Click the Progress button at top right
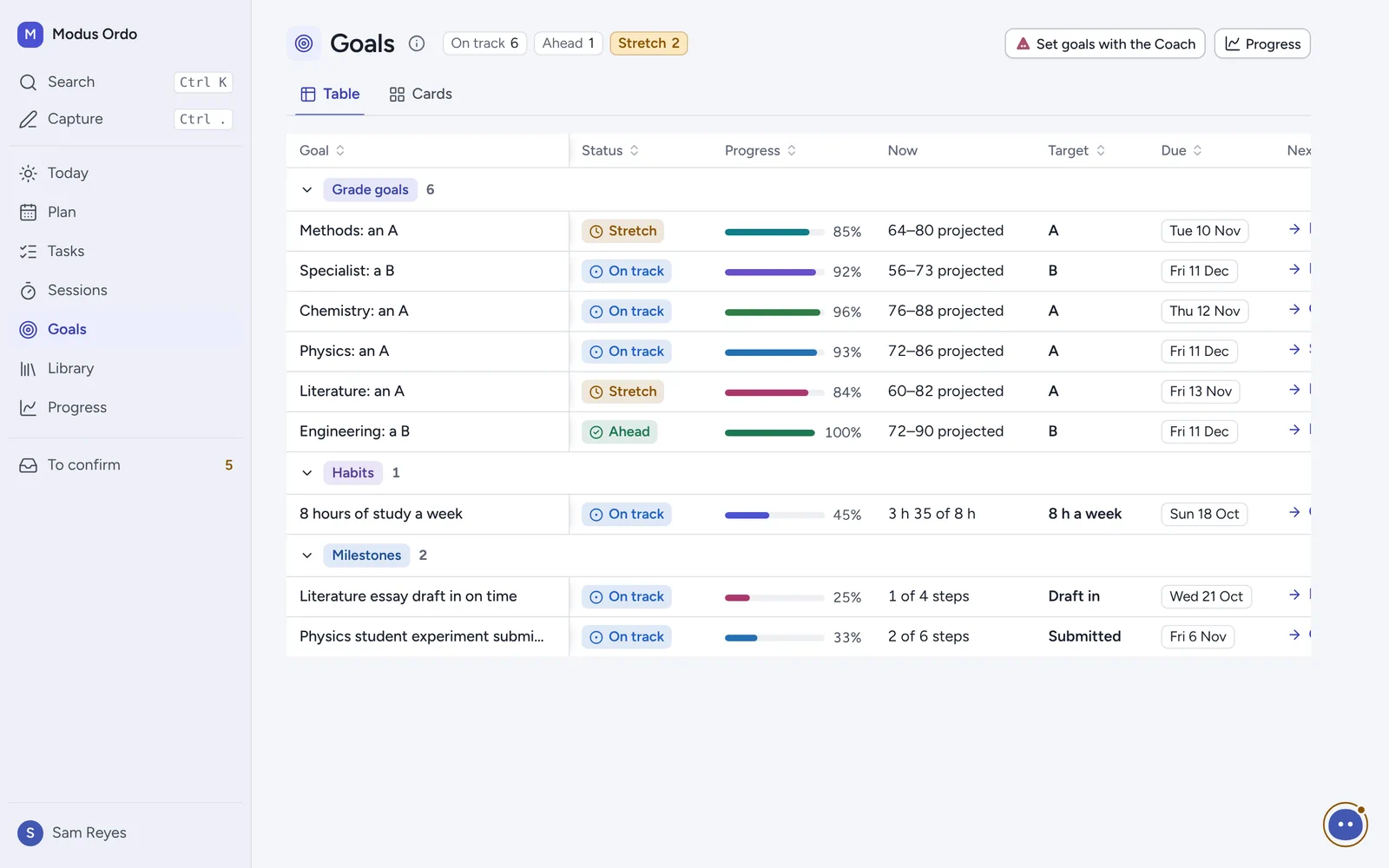 click(1262, 43)
